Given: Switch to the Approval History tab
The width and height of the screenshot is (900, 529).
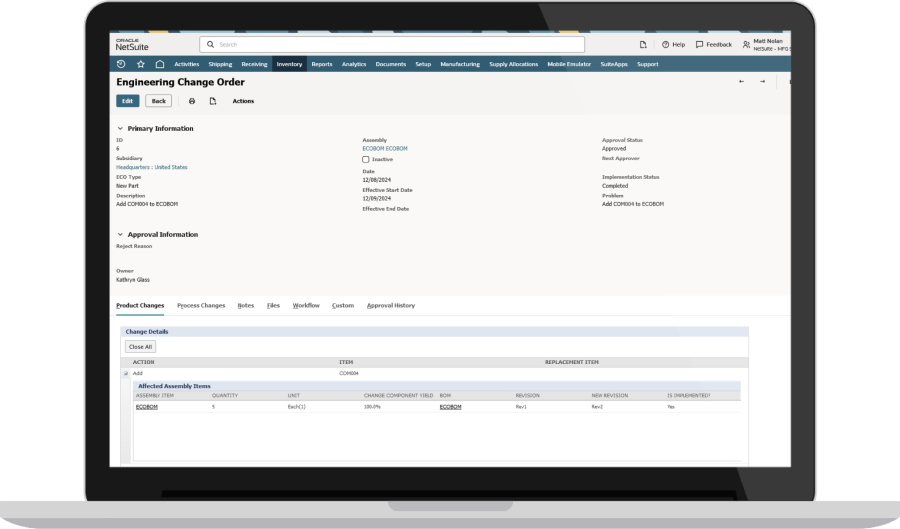Looking at the screenshot, I should [x=390, y=305].
